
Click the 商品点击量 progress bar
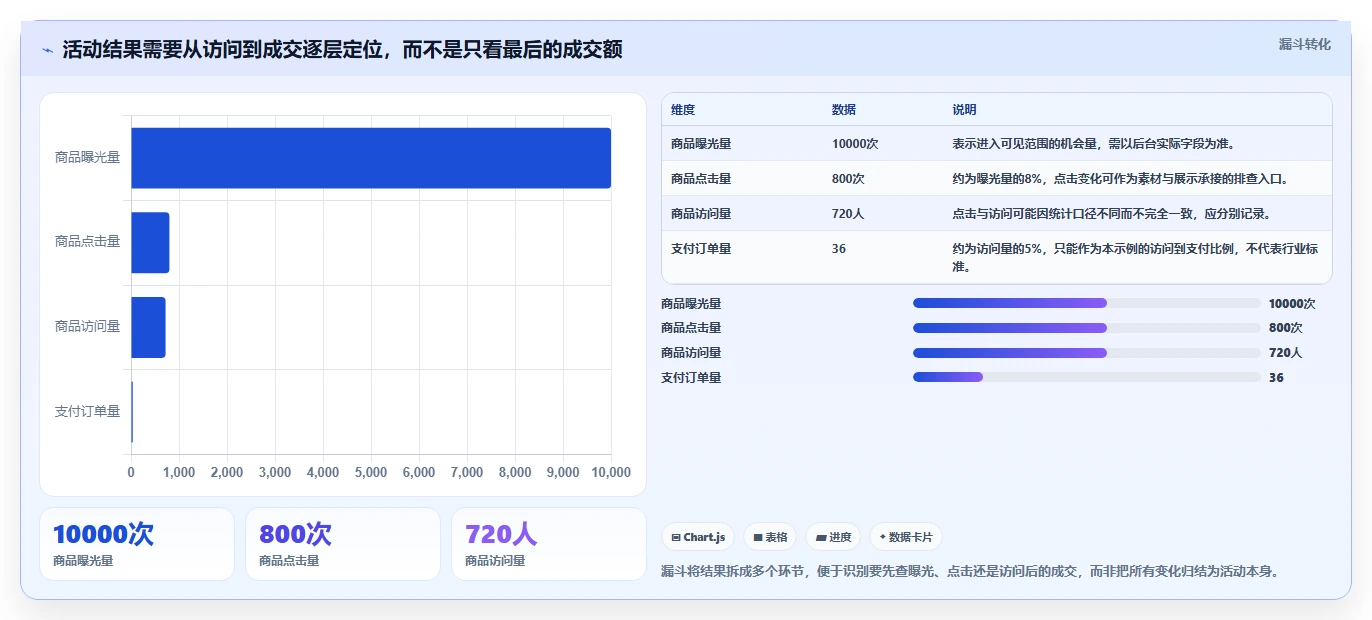pyautogui.click(x=1086, y=328)
